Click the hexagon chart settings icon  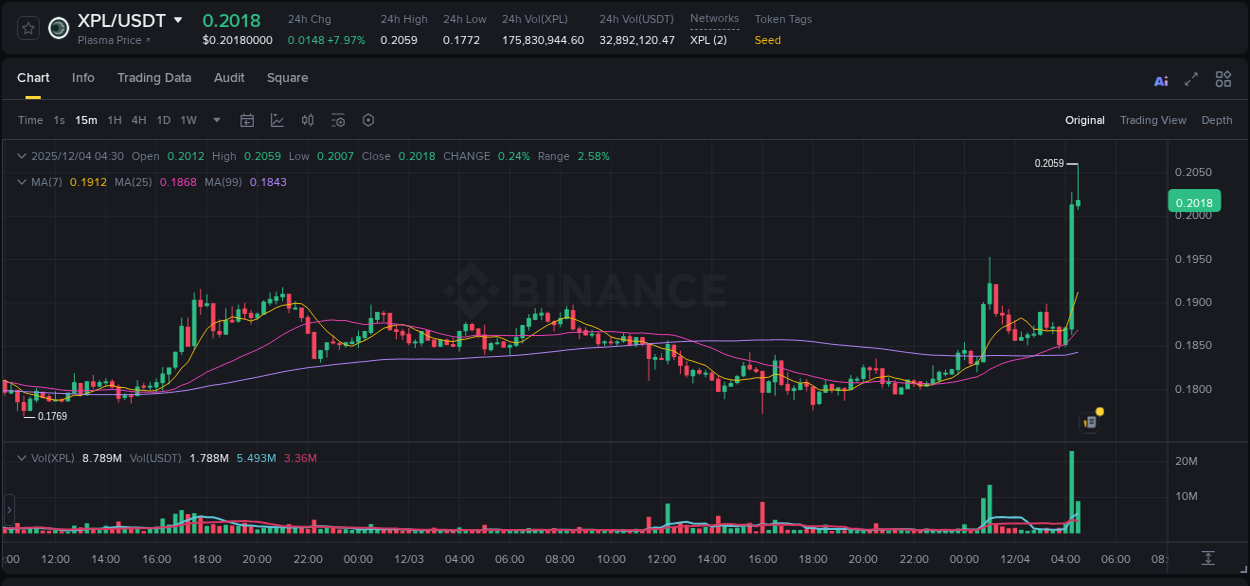coord(368,120)
